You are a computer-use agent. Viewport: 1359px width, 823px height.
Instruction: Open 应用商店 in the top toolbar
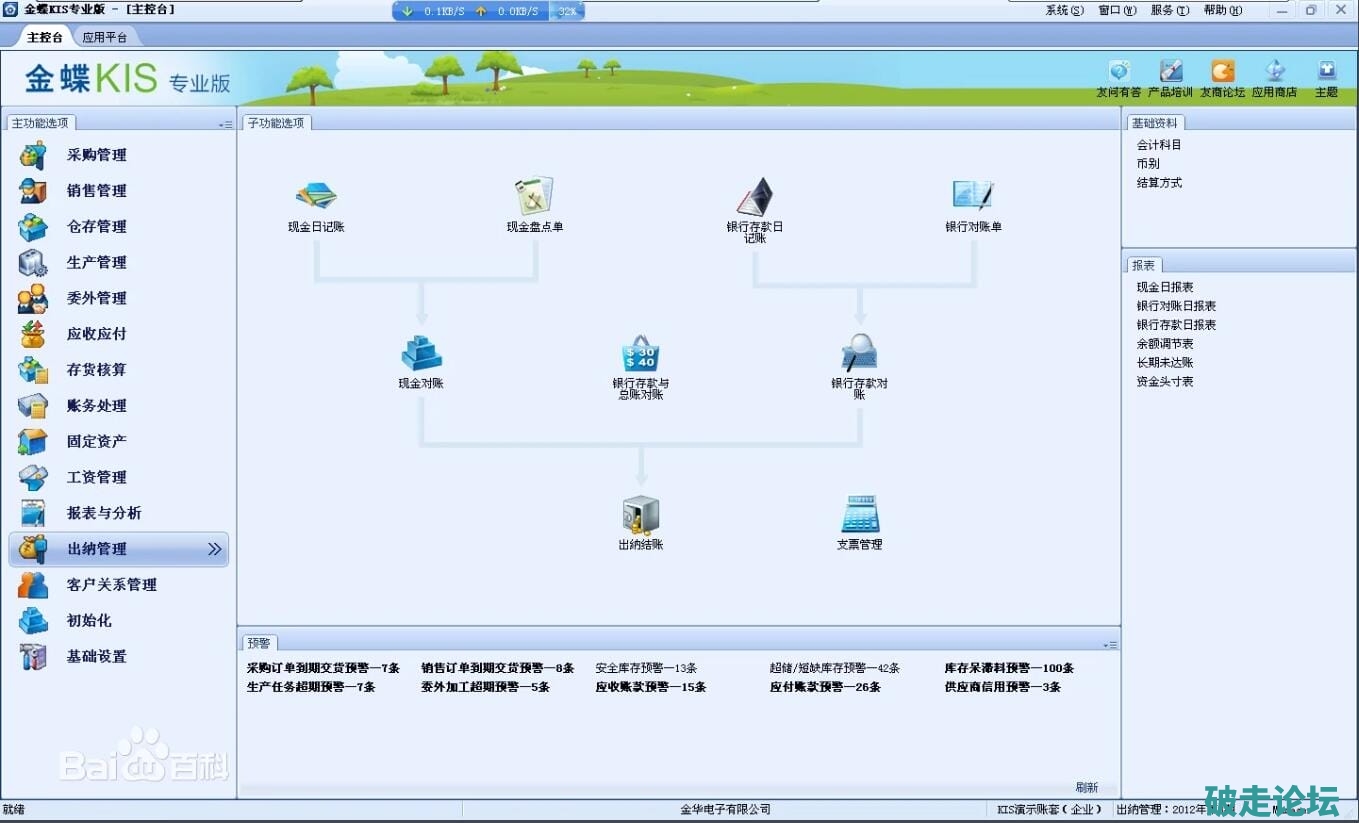coord(1274,72)
